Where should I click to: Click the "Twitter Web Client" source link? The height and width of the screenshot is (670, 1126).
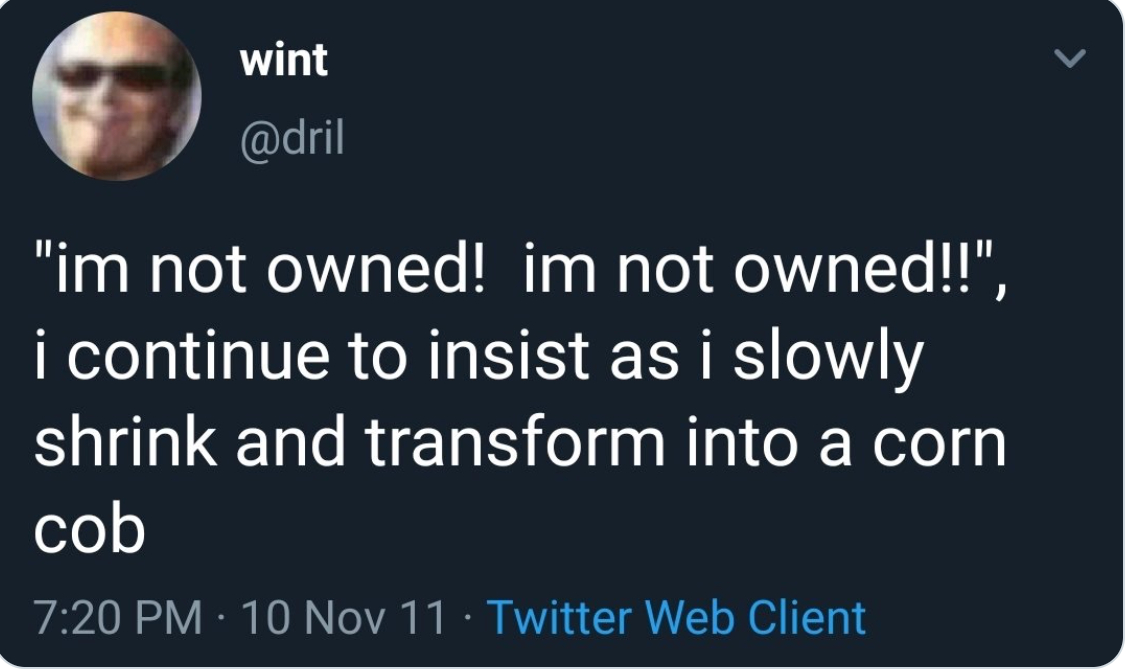tap(676, 617)
